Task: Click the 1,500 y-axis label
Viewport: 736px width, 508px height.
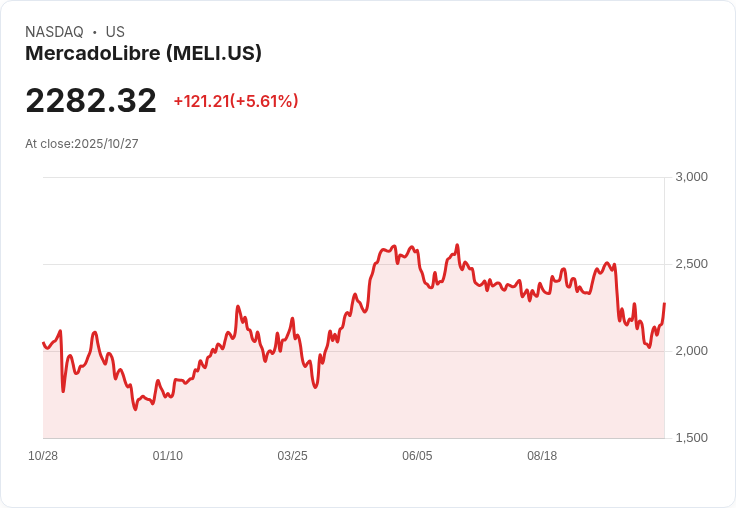Action: click(691, 438)
